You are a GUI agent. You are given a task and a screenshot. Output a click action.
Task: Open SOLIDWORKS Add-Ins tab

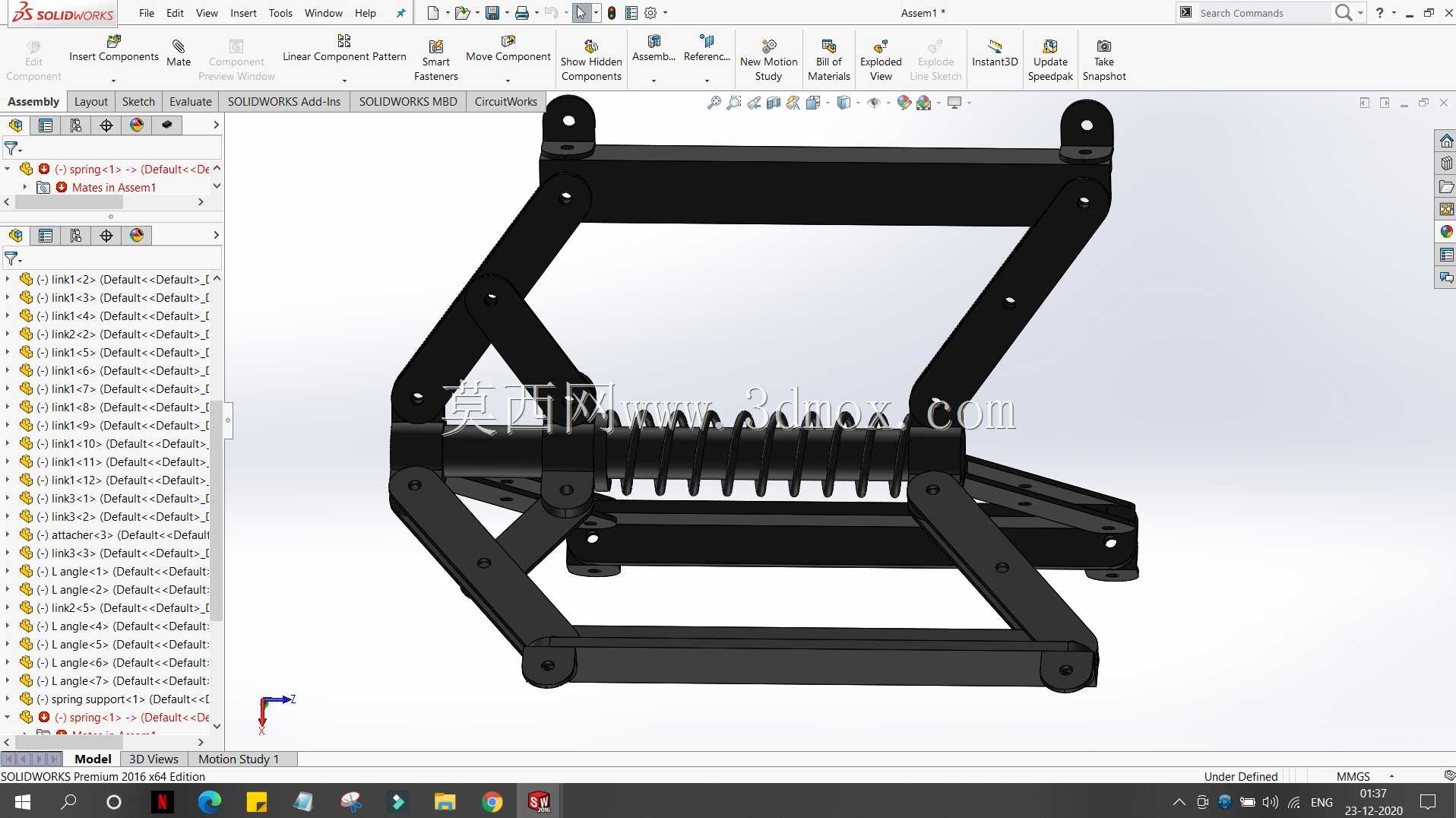284,102
